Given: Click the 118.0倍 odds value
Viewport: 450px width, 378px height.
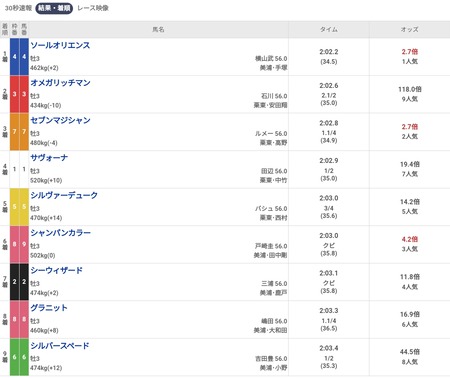Looking at the screenshot, I should pyautogui.click(x=410, y=89).
